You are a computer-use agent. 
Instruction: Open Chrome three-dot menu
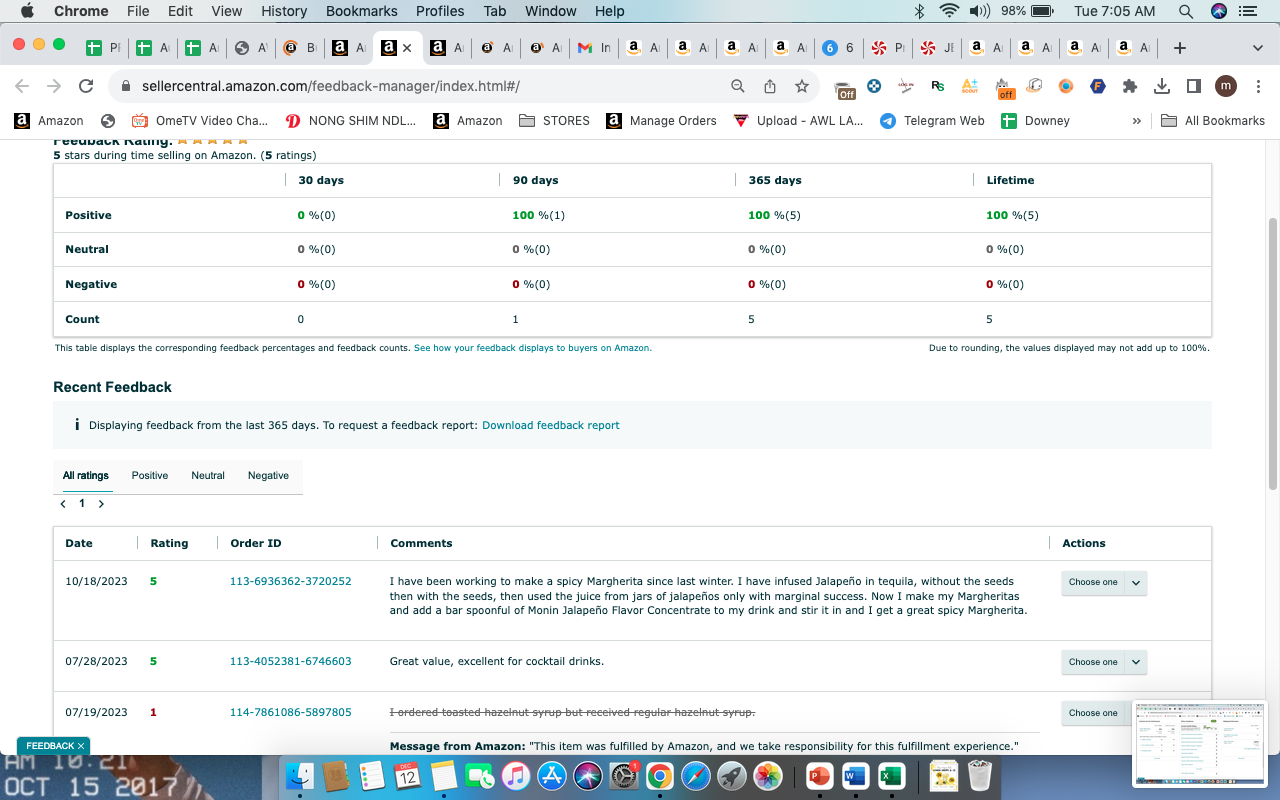(x=1257, y=86)
